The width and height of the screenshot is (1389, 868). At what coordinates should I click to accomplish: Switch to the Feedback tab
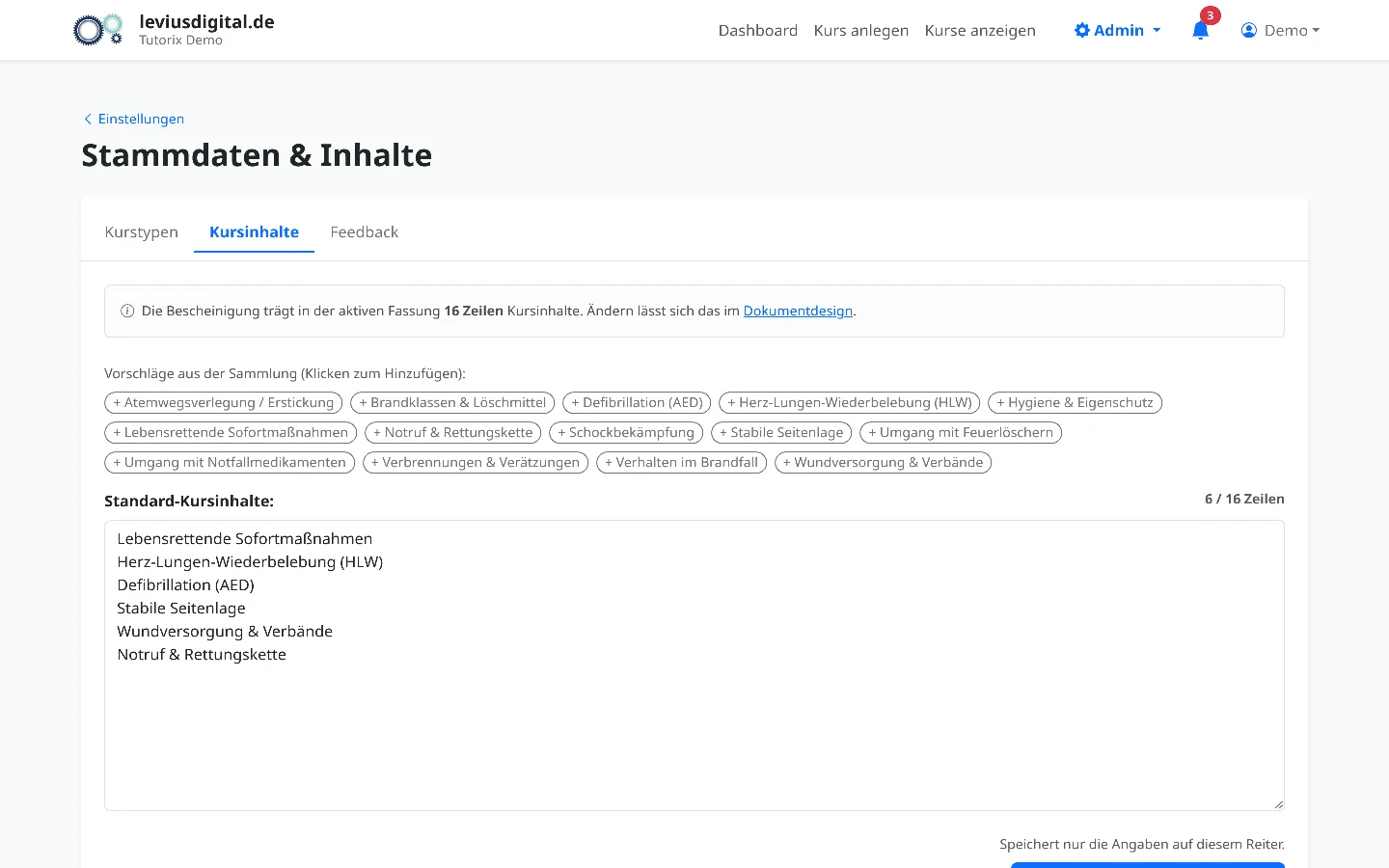coord(365,231)
